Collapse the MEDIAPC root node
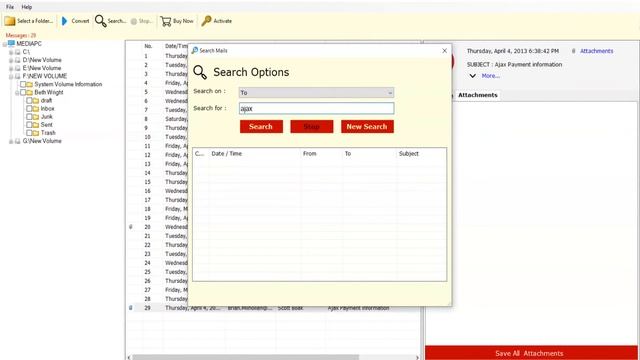This screenshot has width=640, height=360. 4,44
